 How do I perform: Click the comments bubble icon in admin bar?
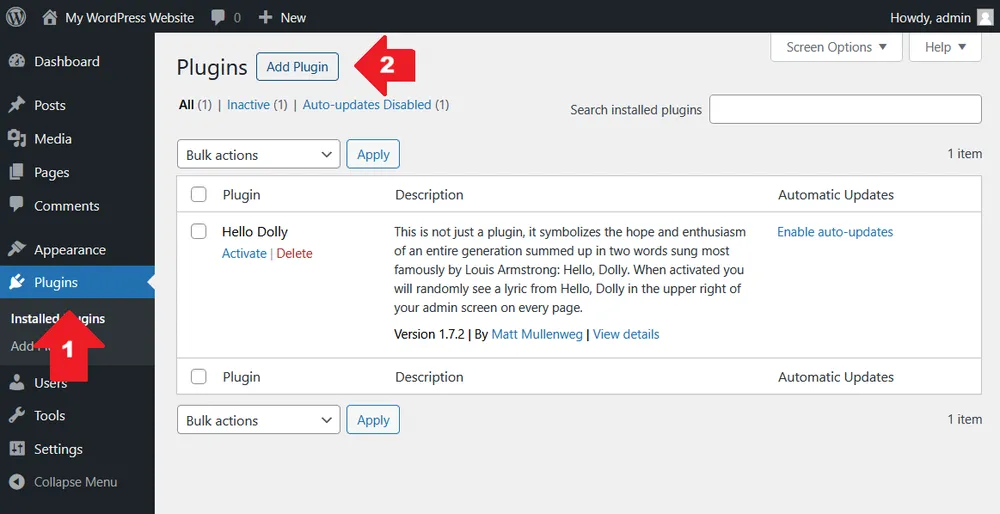coord(218,17)
